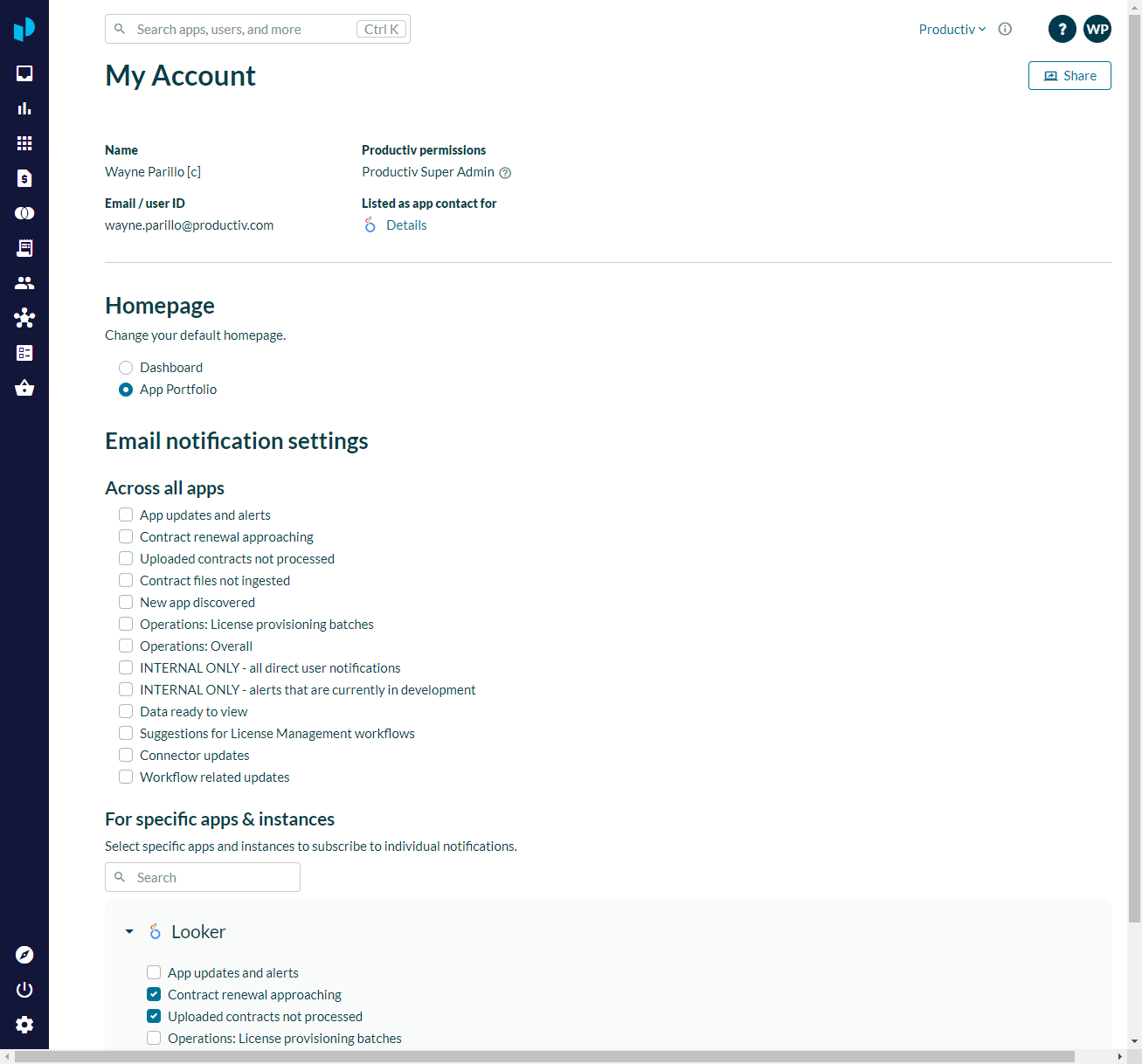Collapse the Looker section arrow
This screenshot has height=1064, width=1142.
129,932
